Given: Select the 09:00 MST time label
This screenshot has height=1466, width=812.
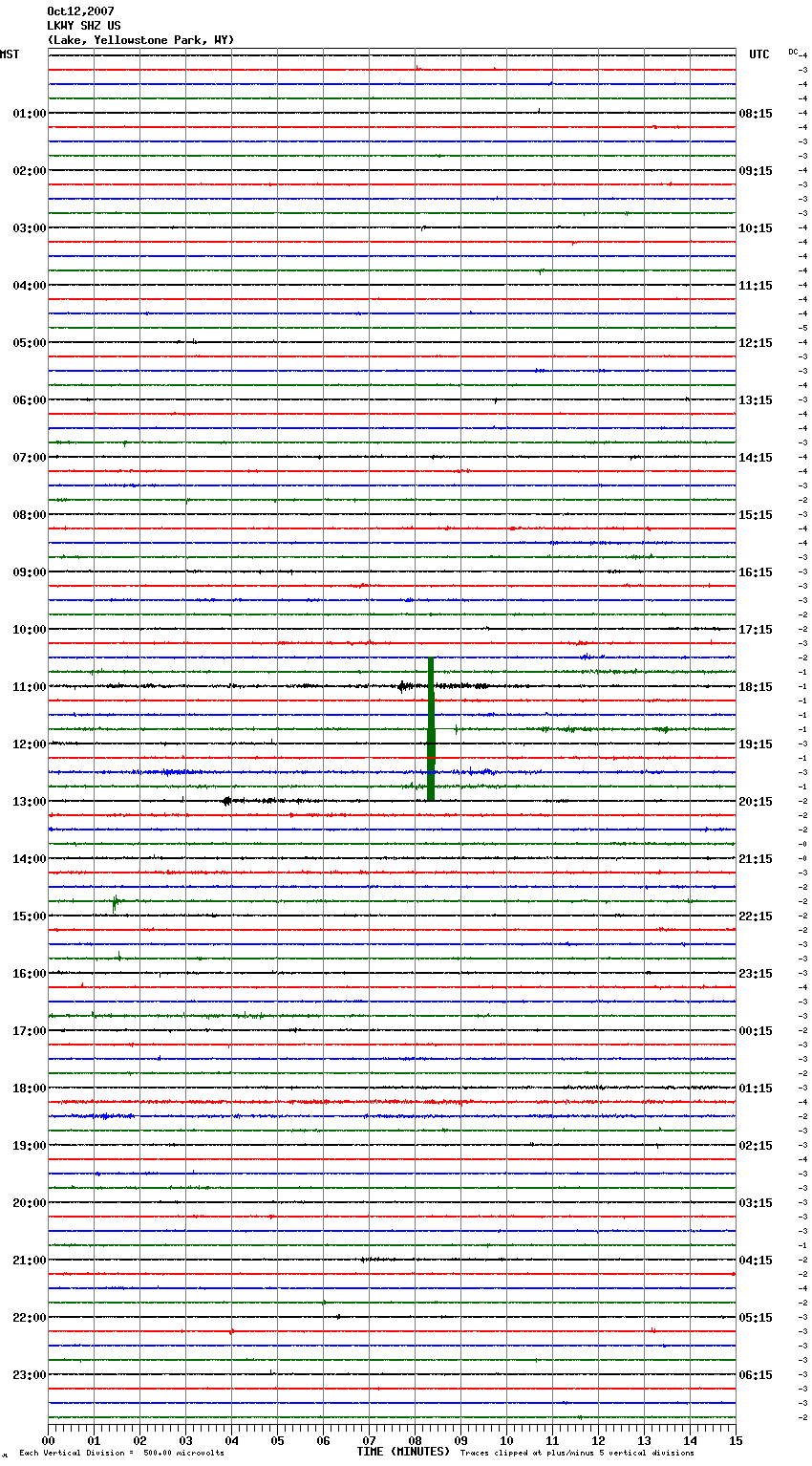Looking at the screenshot, I should point(30,572).
